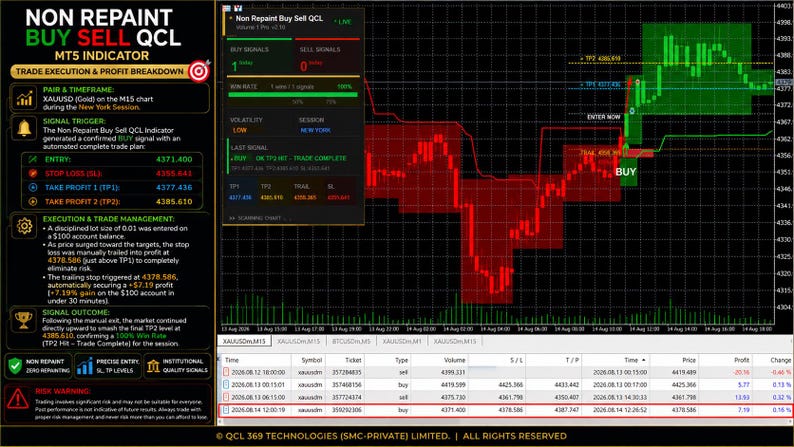The height and width of the screenshot is (447, 794).
Task: Click the blue Take Profit 1 icon
Action: pos(33,187)
